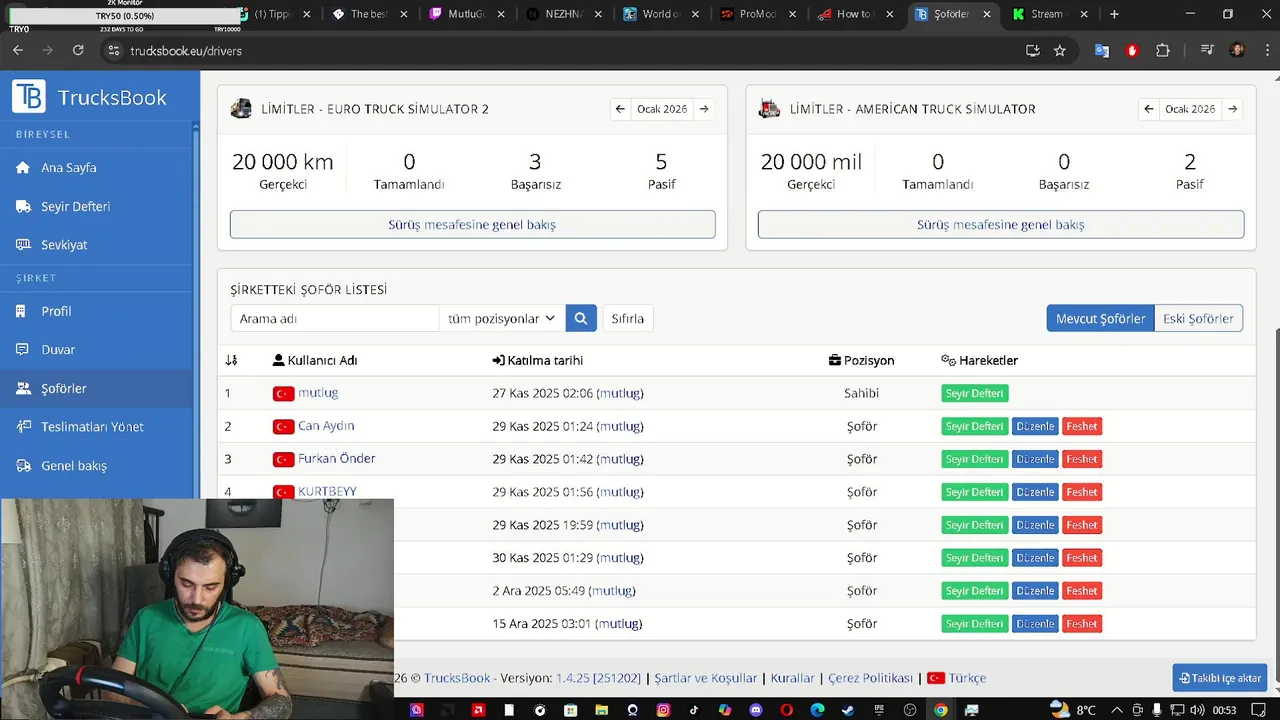Click the Teslimatları Yönet icon
Screen dimensions: 1280x720
click(x=22, y=427)
